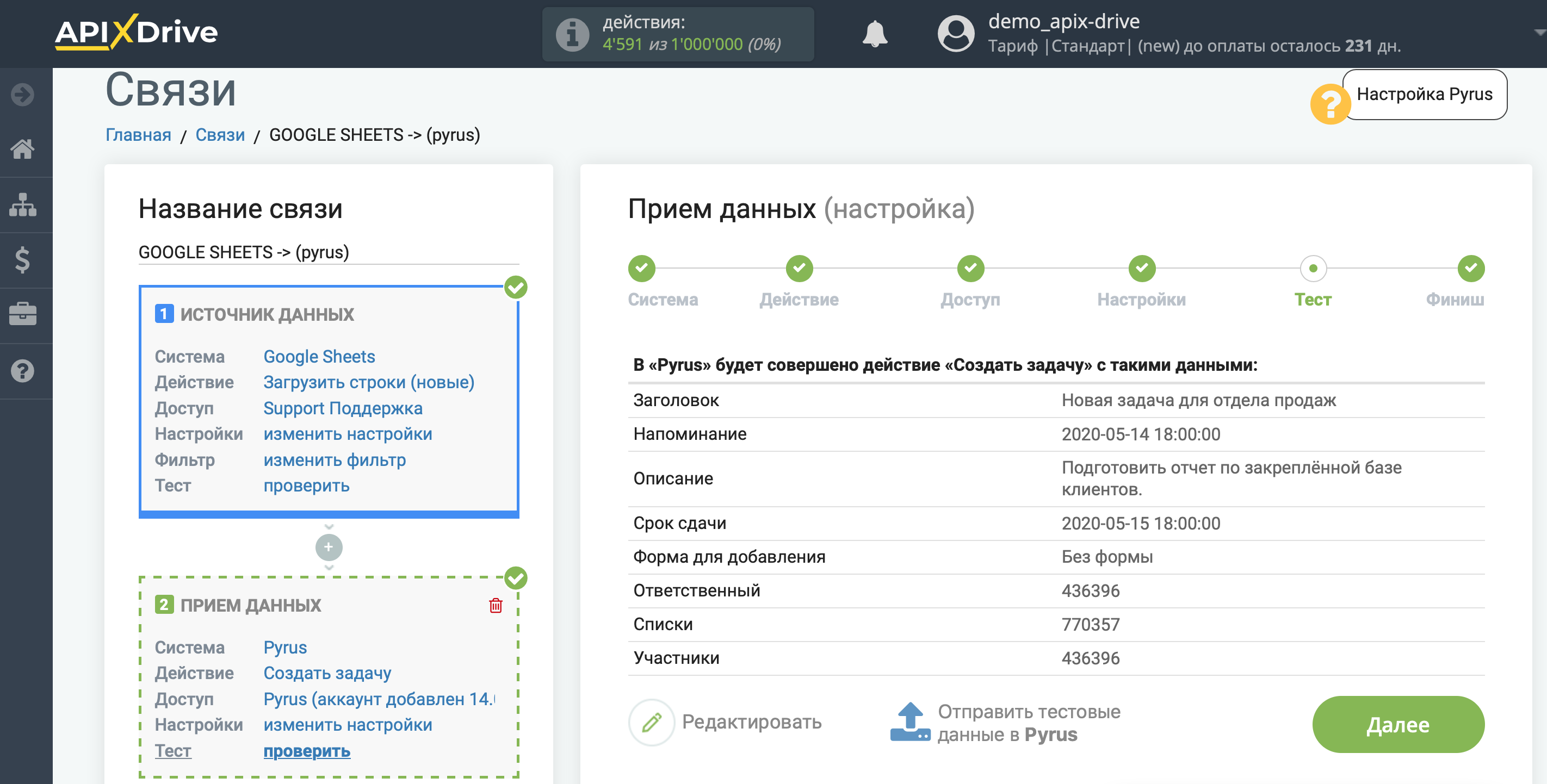Select the Списки value 770357
This screenshot has width=1547, height=784.
pyautogui.click(x=1090, y=624)
